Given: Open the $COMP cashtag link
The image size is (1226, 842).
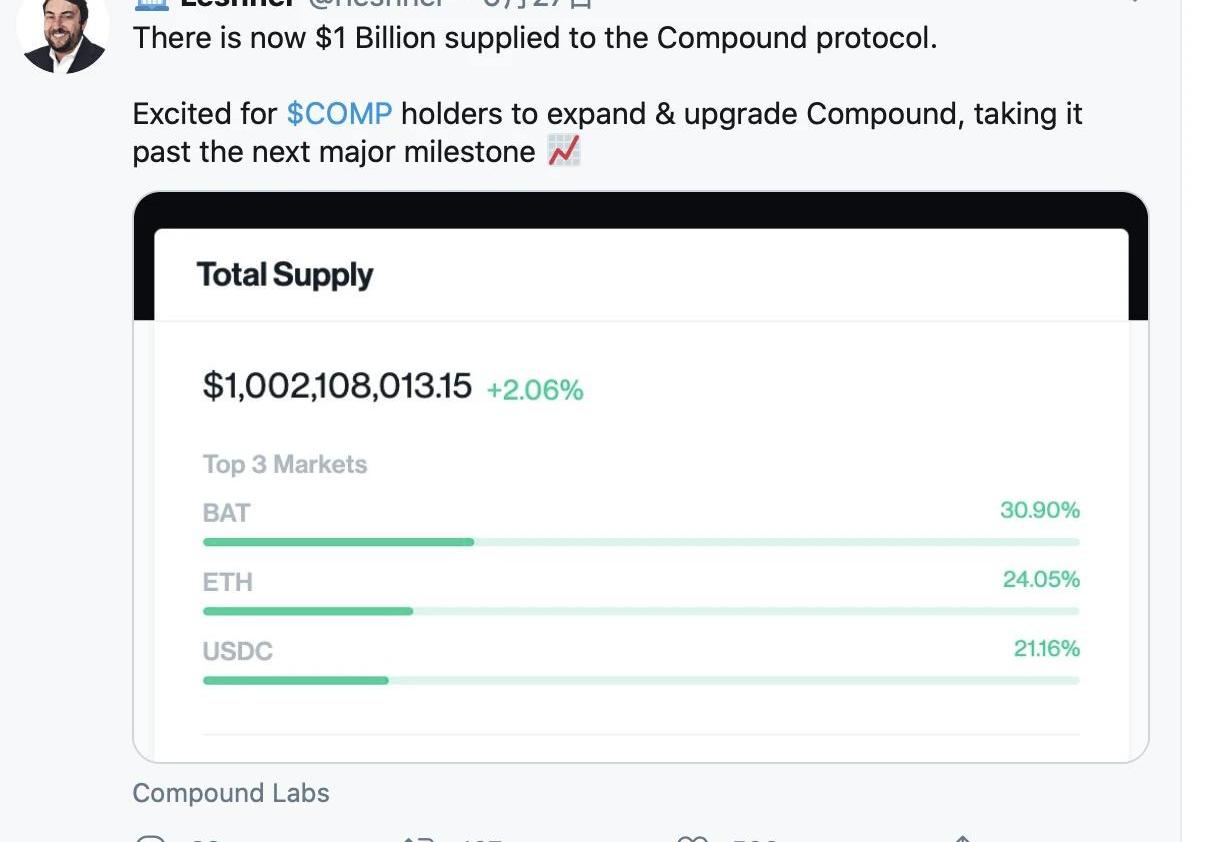Looking at the screenshot, I should click(339, 114).
